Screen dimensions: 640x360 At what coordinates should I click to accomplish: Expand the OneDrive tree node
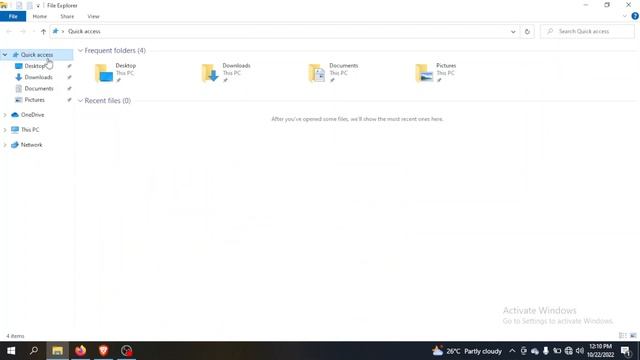5,115
